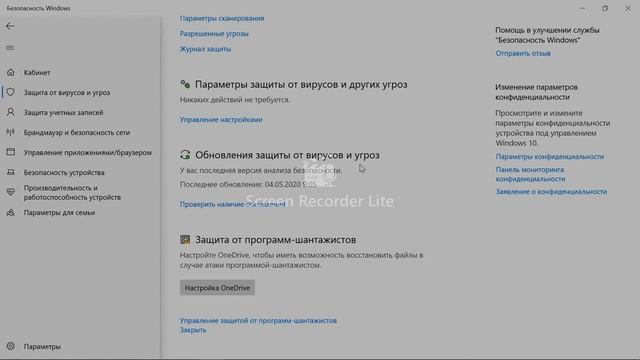The width and height of the screenshot is (640, 360).
Task: Click the firewall antenna icon
Action: [11, 132]
